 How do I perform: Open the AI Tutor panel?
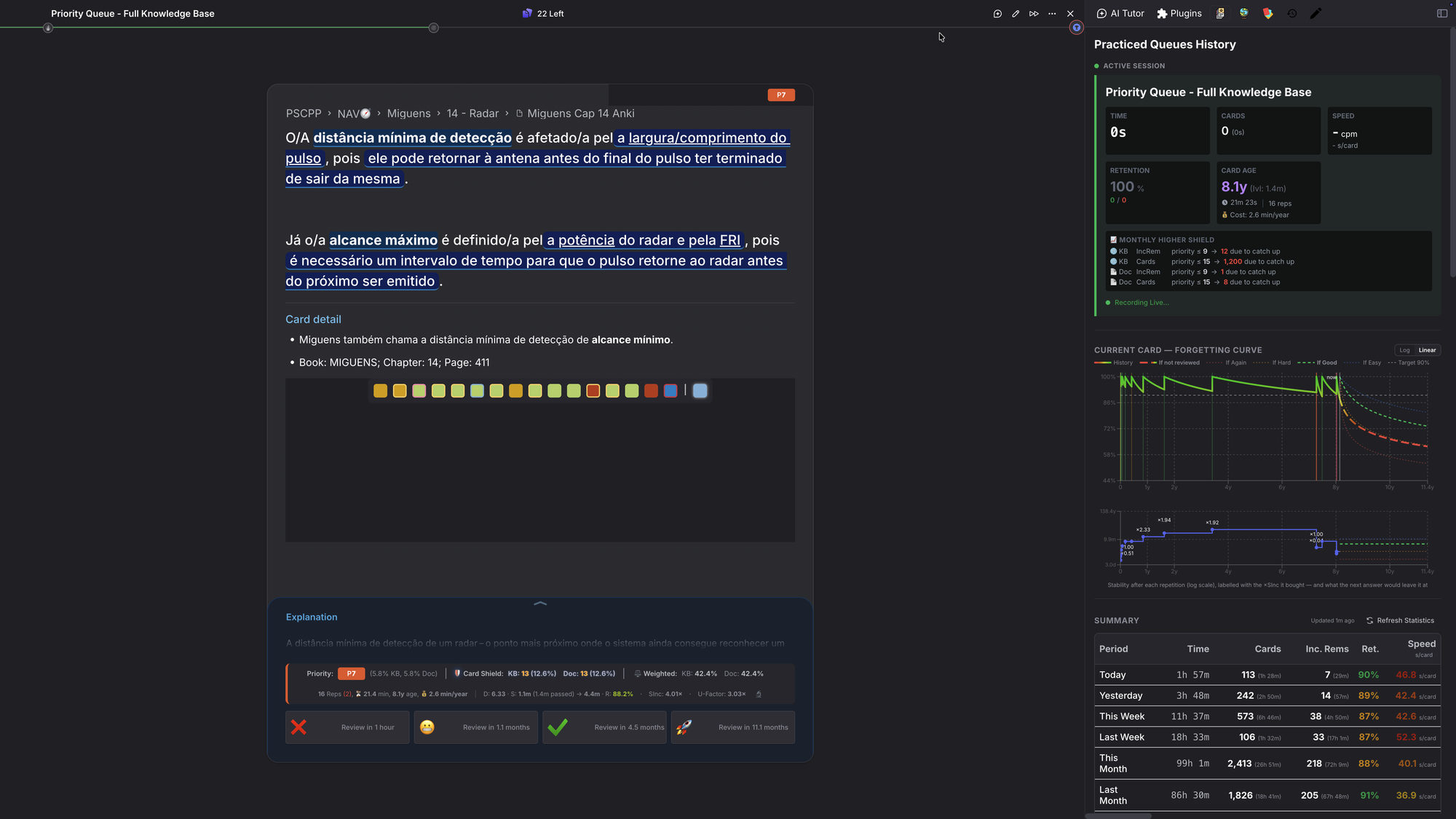(1120, 13)
